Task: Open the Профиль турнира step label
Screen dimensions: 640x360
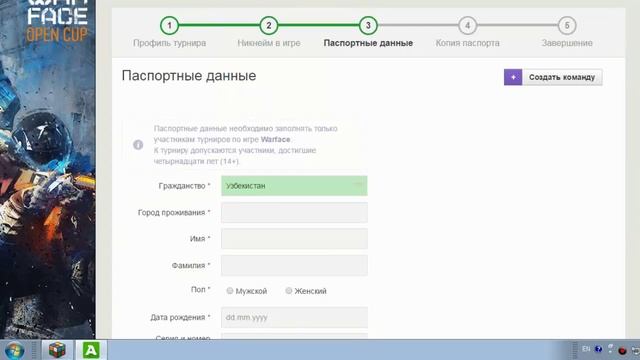Action: (x=169, y=43)
